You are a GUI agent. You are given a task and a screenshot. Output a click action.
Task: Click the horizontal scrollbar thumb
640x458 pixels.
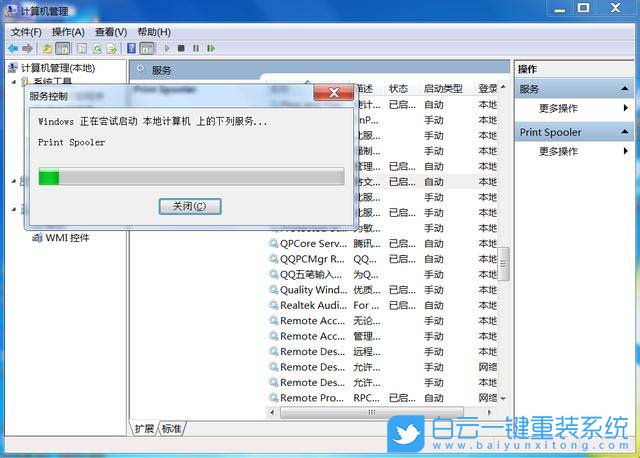[371, 412]
